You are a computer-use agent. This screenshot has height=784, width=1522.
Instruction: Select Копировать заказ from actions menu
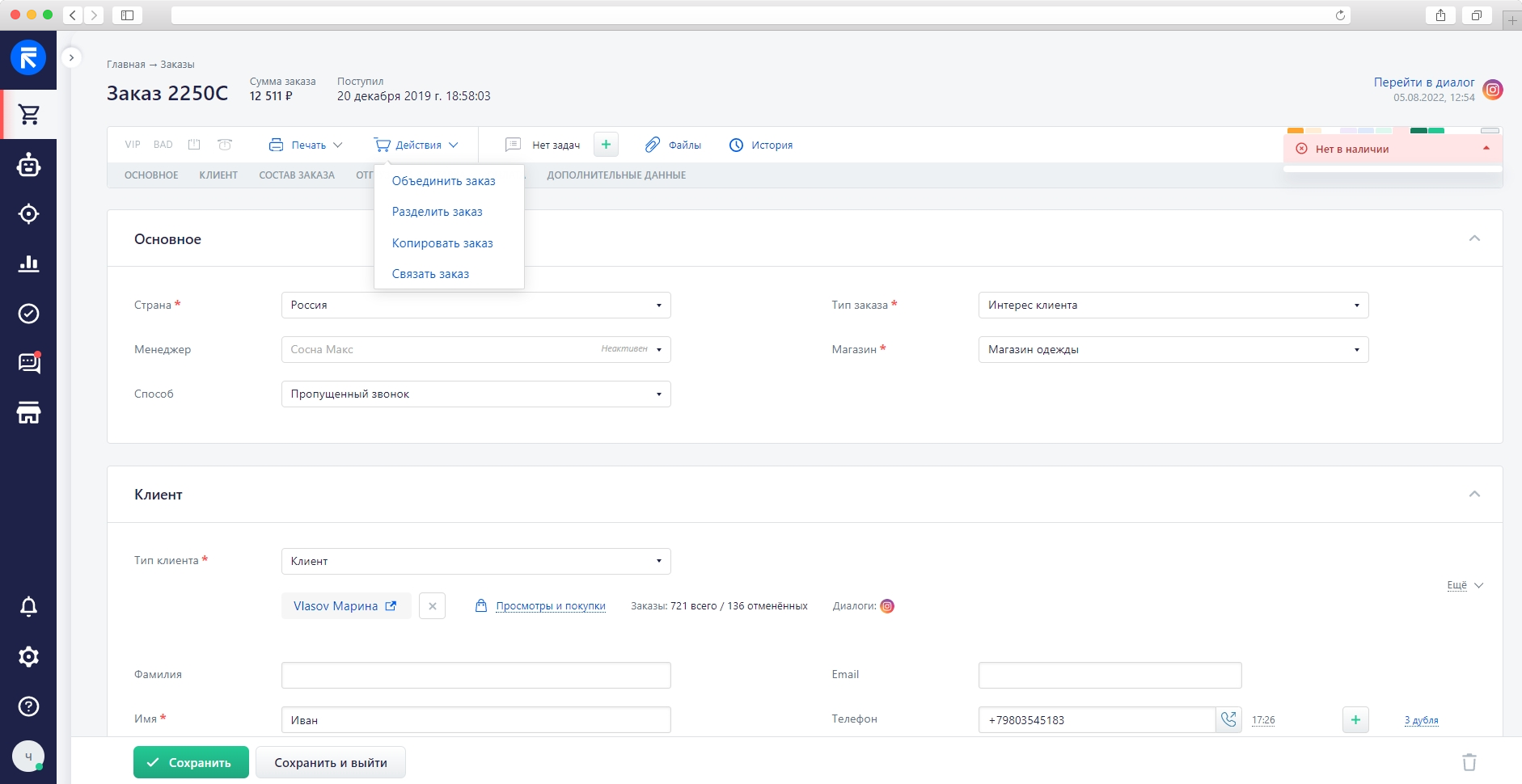(442, 243)
